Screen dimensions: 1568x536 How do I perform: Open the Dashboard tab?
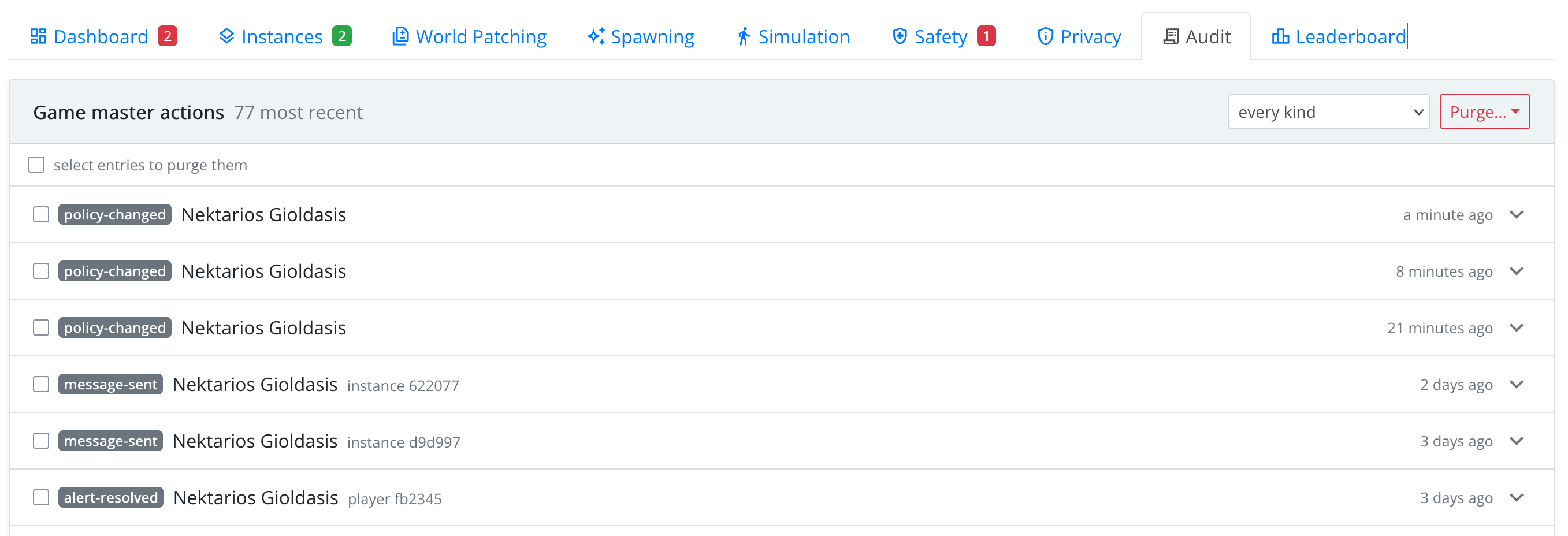pyautogui.click(x=103, y=36)
